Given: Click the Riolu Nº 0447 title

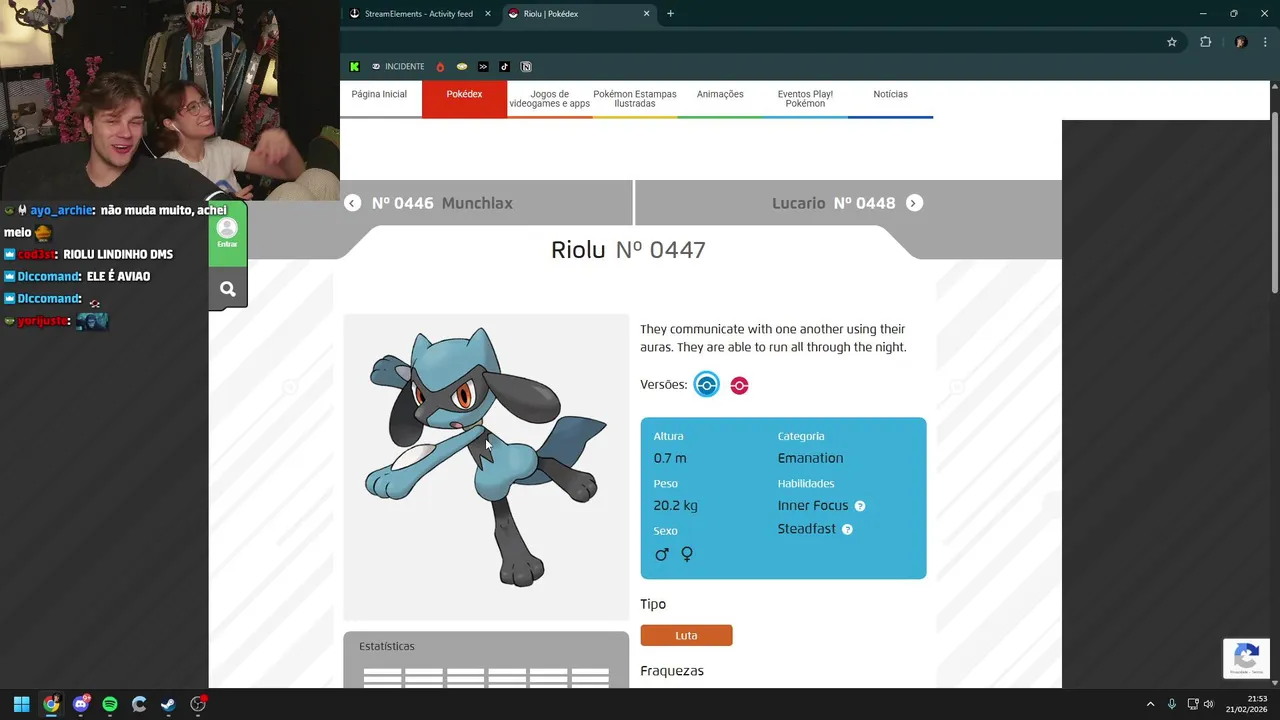Looking at the screenshot, I should [628, 250].
